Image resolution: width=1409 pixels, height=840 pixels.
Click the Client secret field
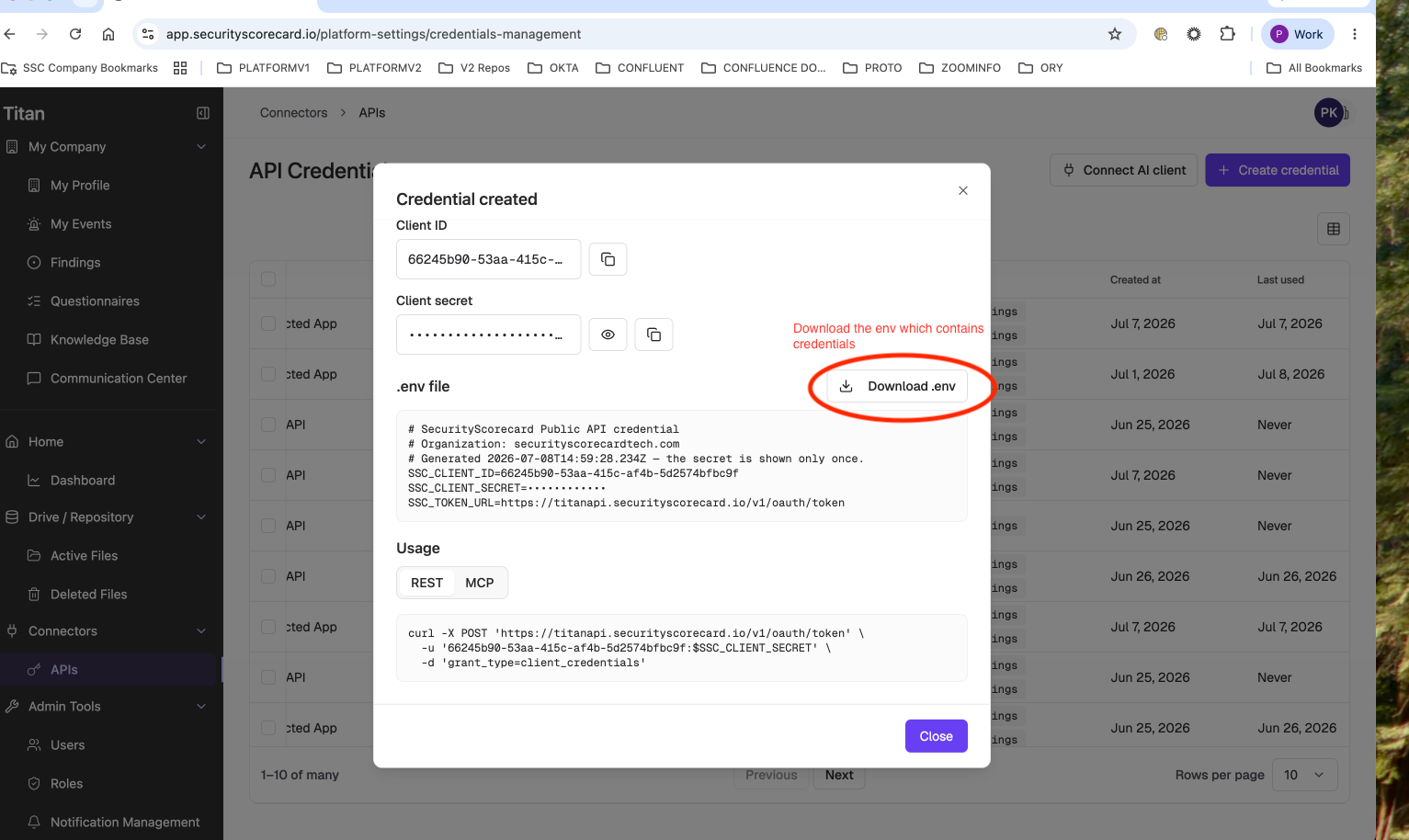click(488, 335)
